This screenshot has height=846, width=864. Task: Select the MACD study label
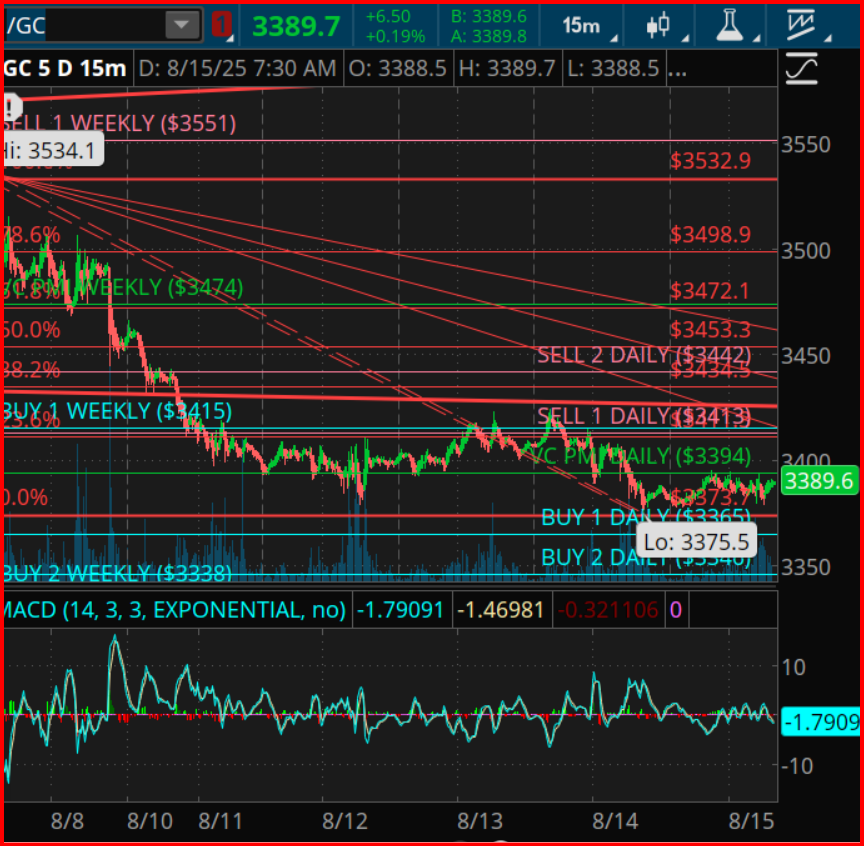173,609
